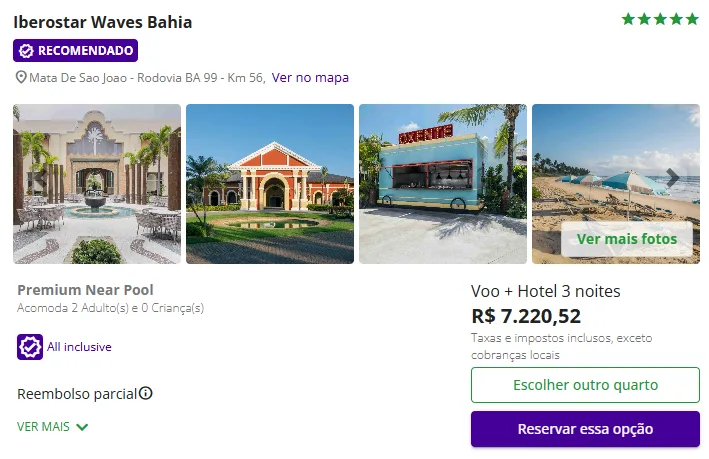Click the Reembolso parcial text

[76, 393]
